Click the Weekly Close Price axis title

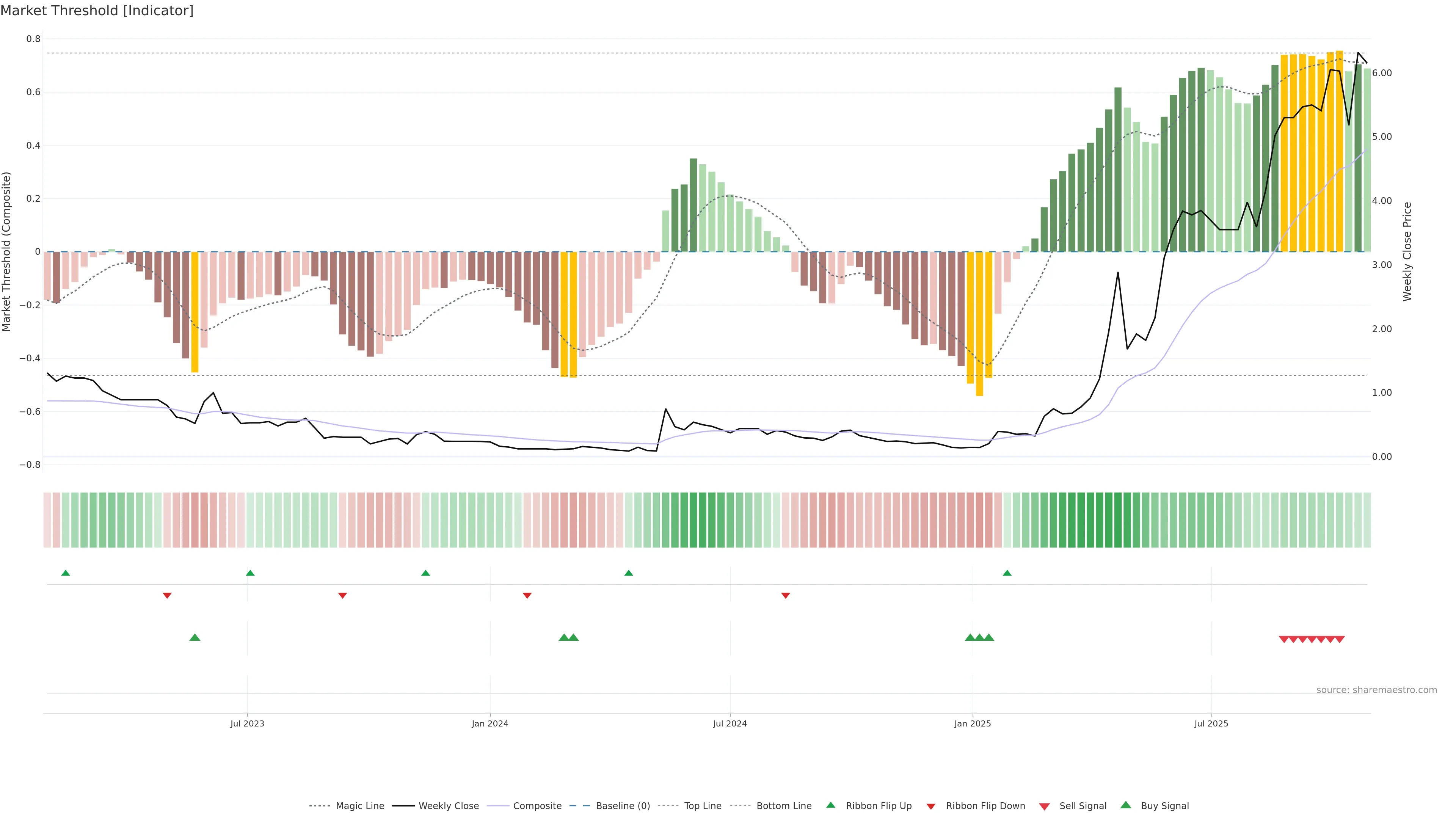pos(1407,251)
